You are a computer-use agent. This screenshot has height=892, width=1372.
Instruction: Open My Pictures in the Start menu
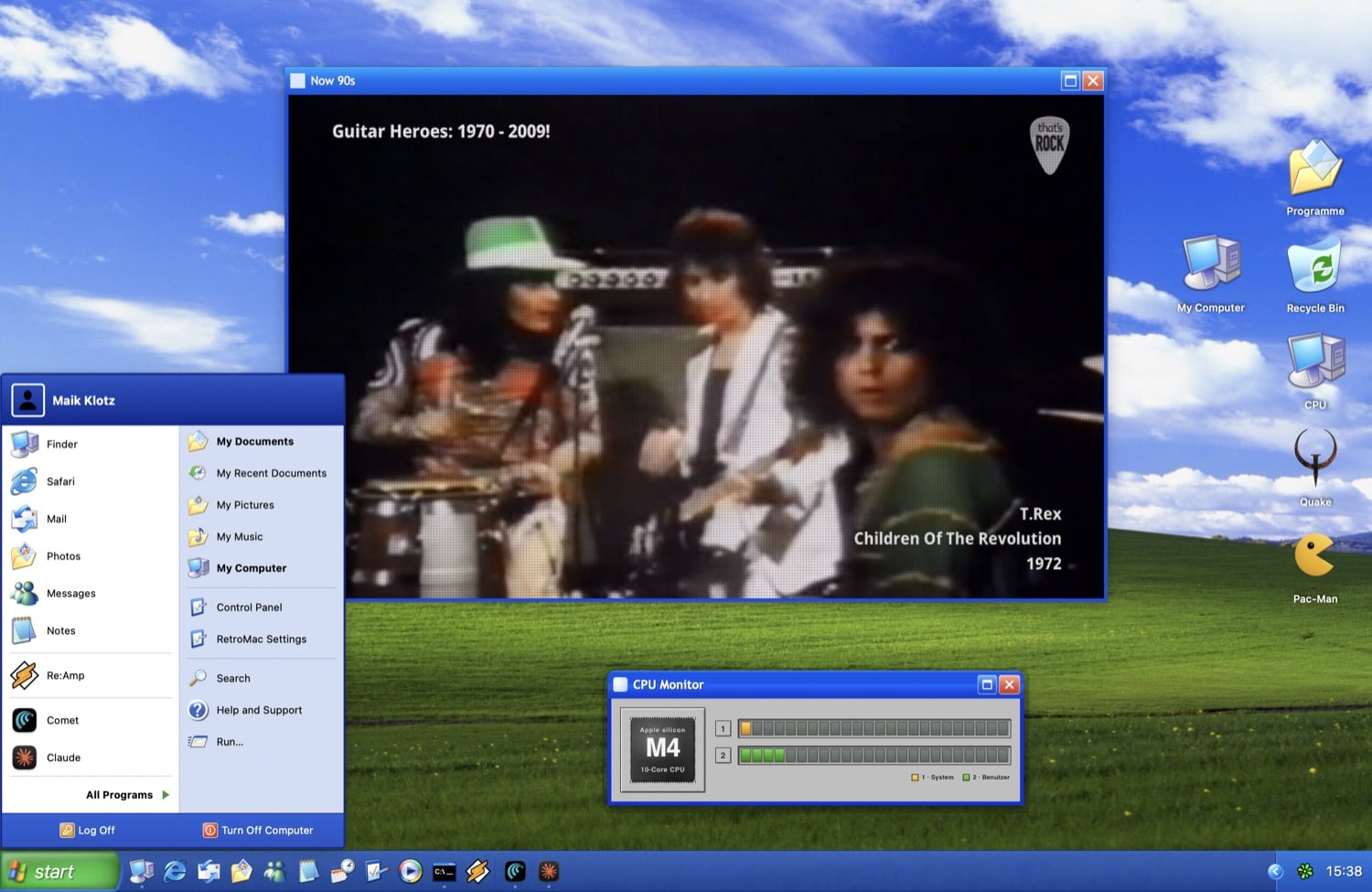(262, 505)
